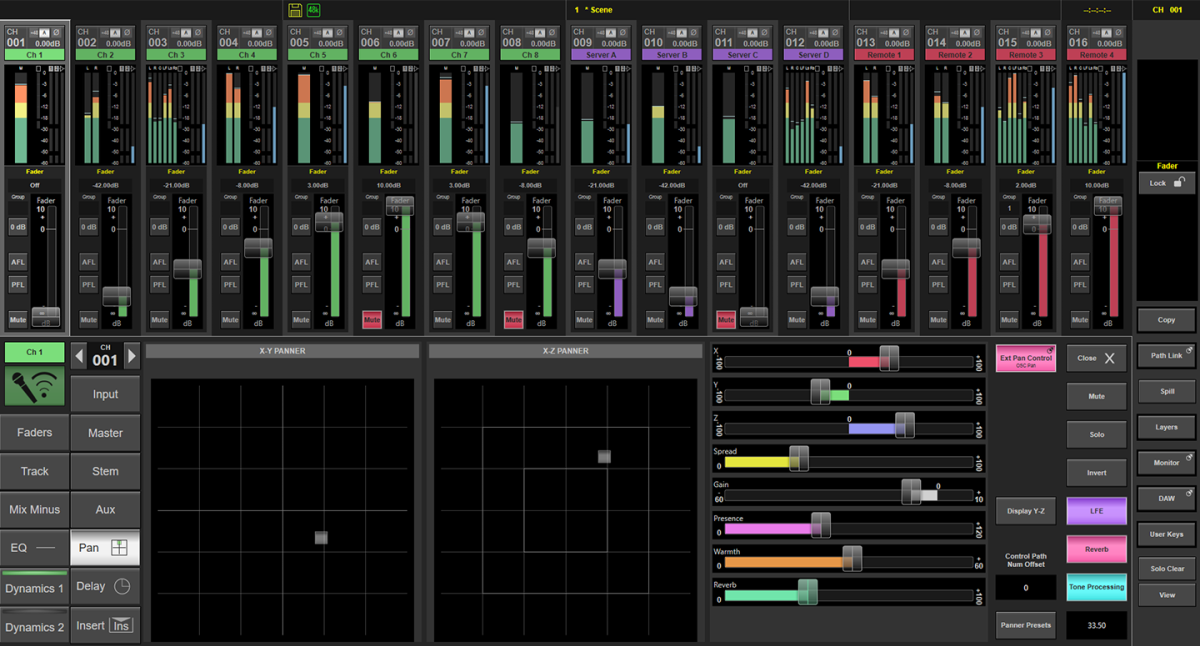The width and height of the screenshot is (1200, 646).
Task: Click the green 48k sample rate icon
Action: (x=314, y=10)
